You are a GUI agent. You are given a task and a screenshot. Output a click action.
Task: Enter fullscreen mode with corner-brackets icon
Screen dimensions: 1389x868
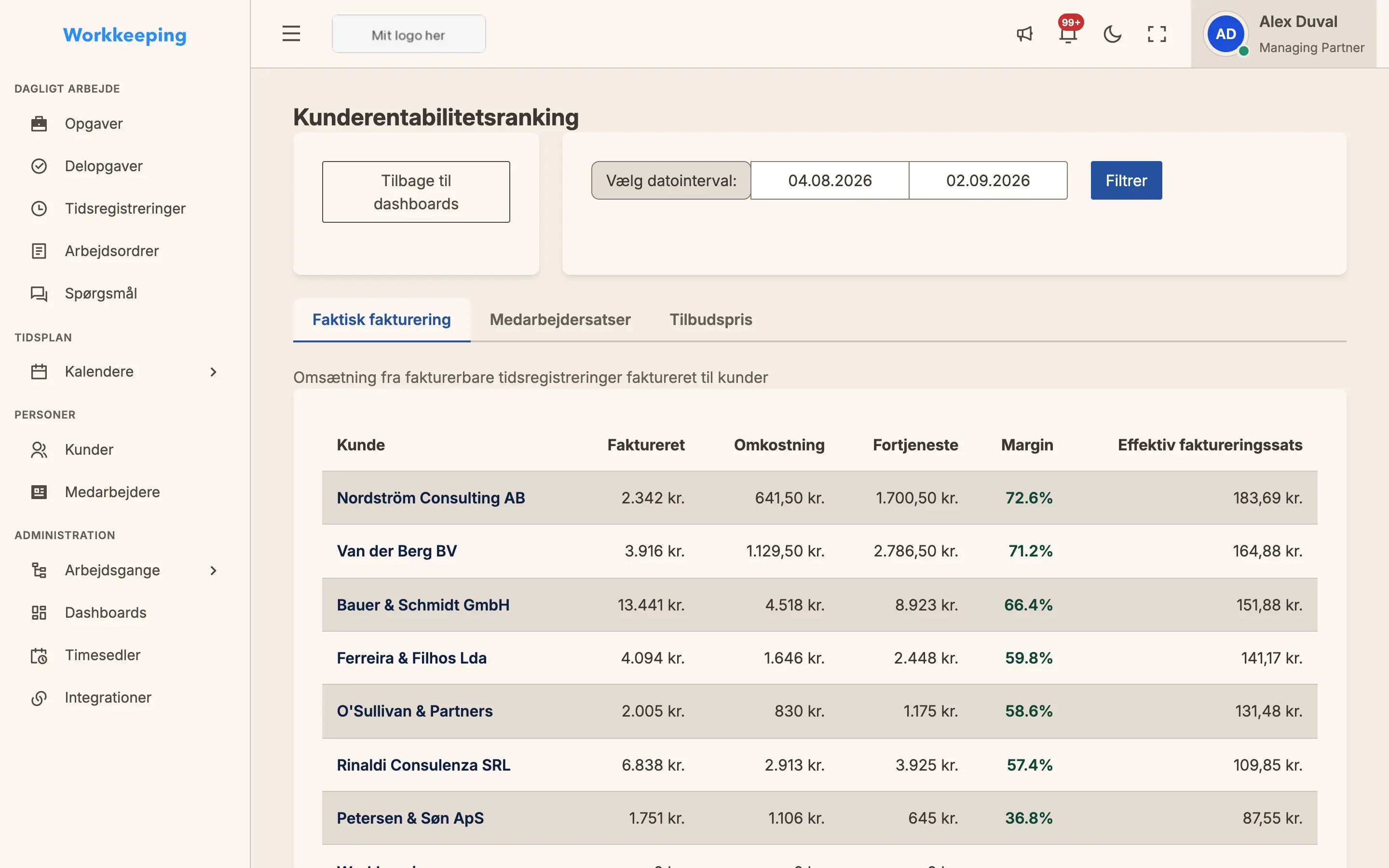tap(1157, 34)
